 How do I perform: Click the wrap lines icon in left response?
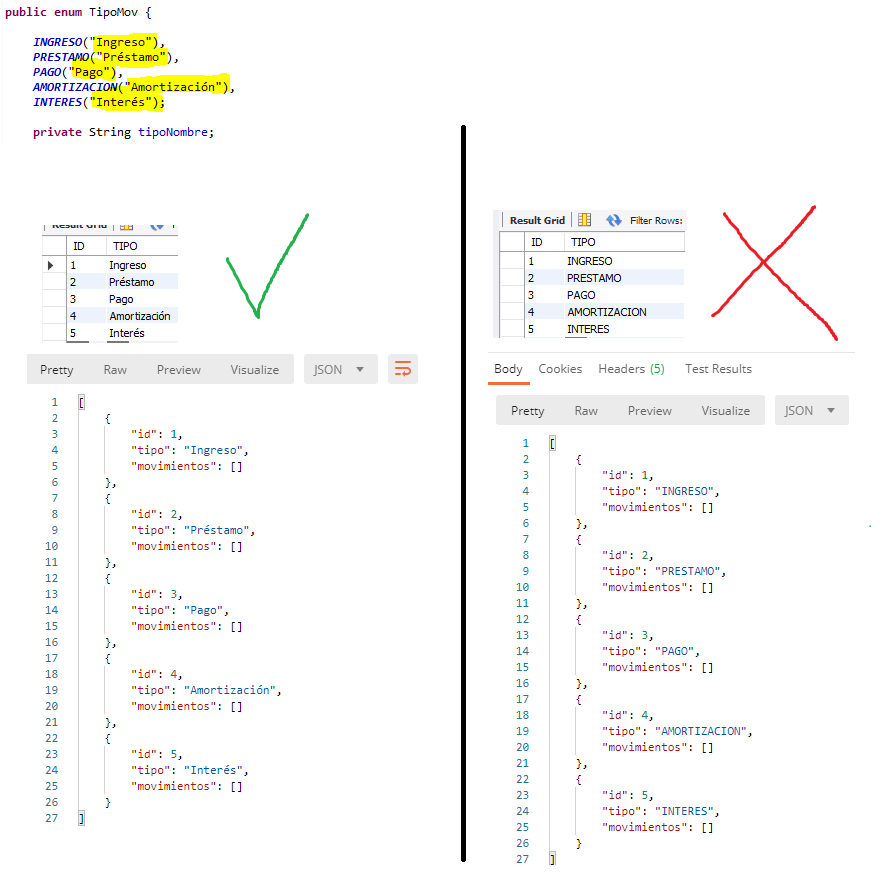coord(402,369)
